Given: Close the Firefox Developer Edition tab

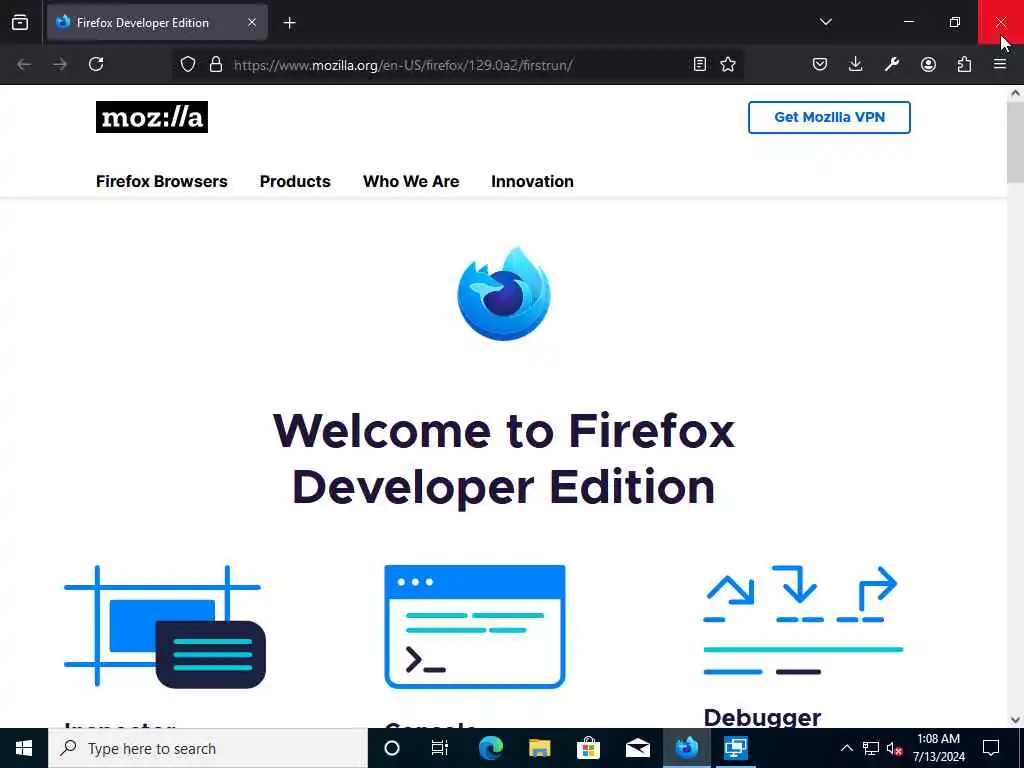Looking at the screenshot, I should (x=251, y=22).
